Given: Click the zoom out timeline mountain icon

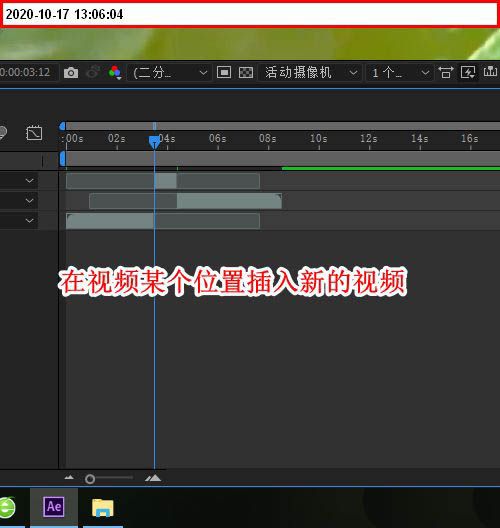Looking at the screenshot, I should [69, 477].
